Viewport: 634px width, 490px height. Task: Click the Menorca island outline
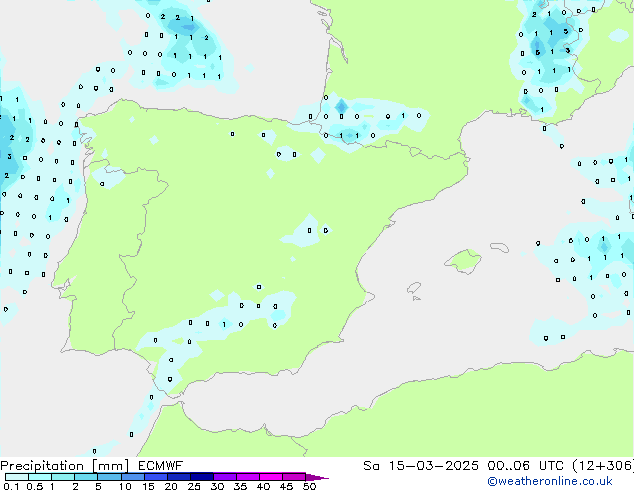[x=499, y=247]
